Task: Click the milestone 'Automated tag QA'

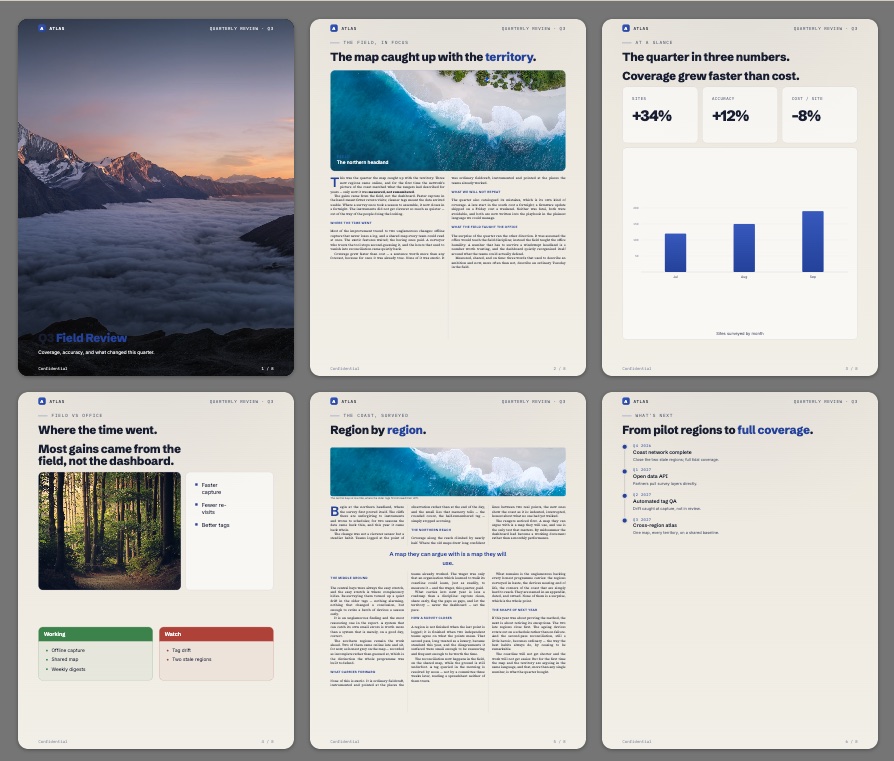Action: 655,501
